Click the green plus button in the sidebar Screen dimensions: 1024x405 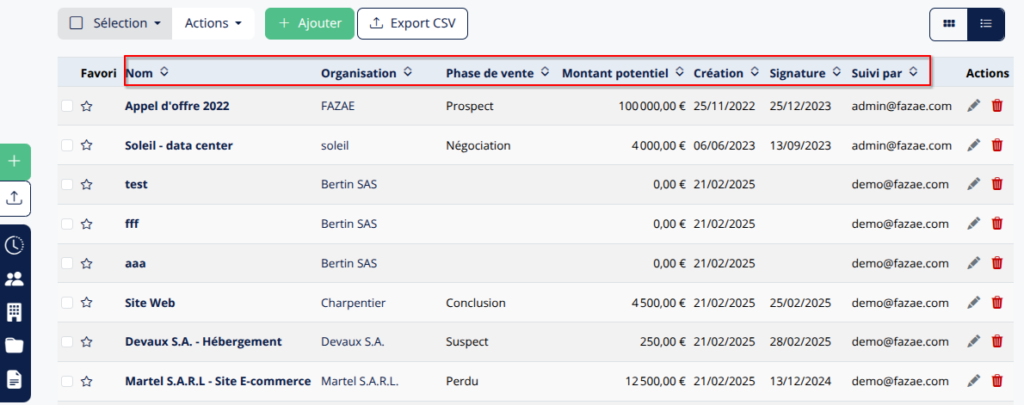(x=15, y=161)
